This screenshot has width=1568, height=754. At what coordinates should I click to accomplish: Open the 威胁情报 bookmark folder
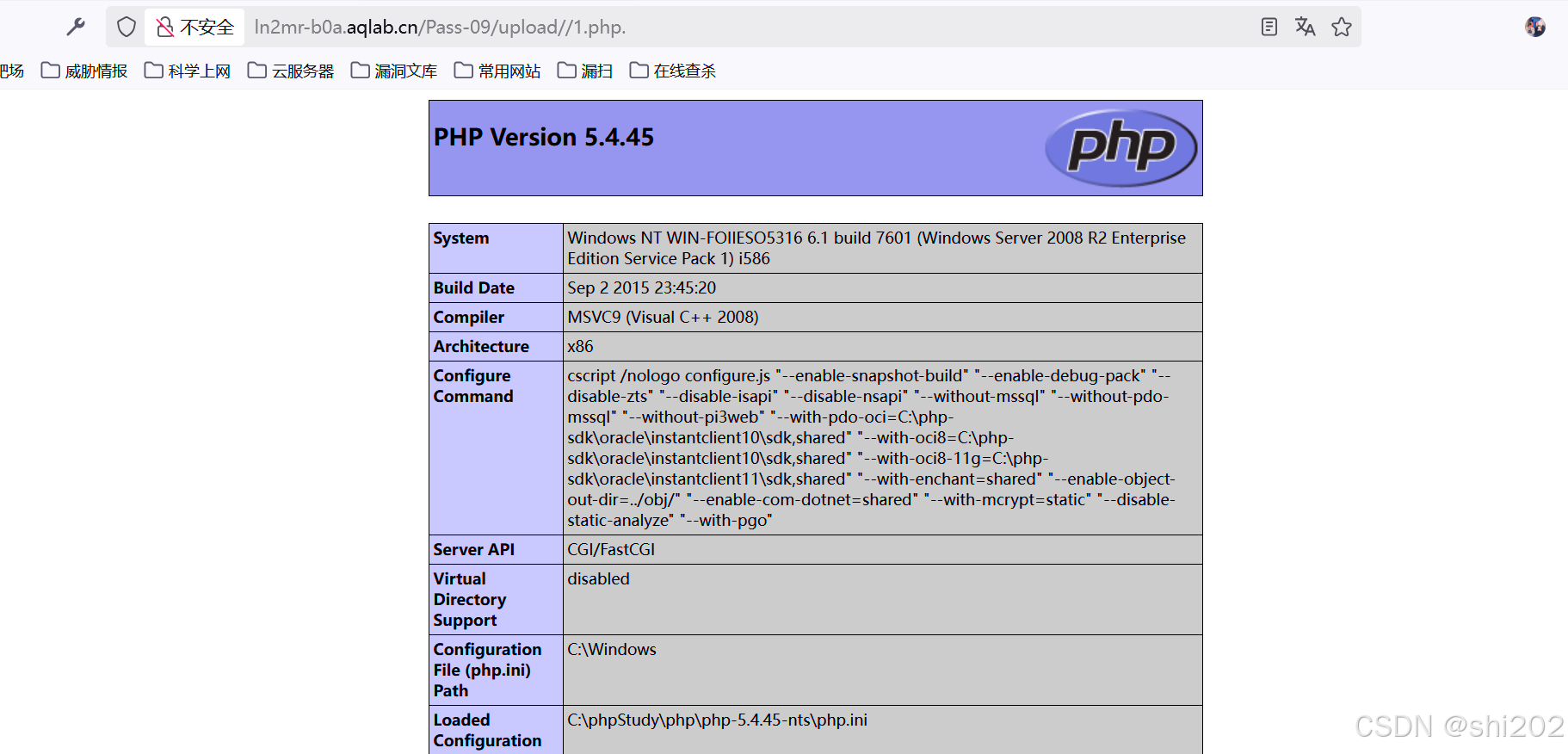[x=85, y=71]
